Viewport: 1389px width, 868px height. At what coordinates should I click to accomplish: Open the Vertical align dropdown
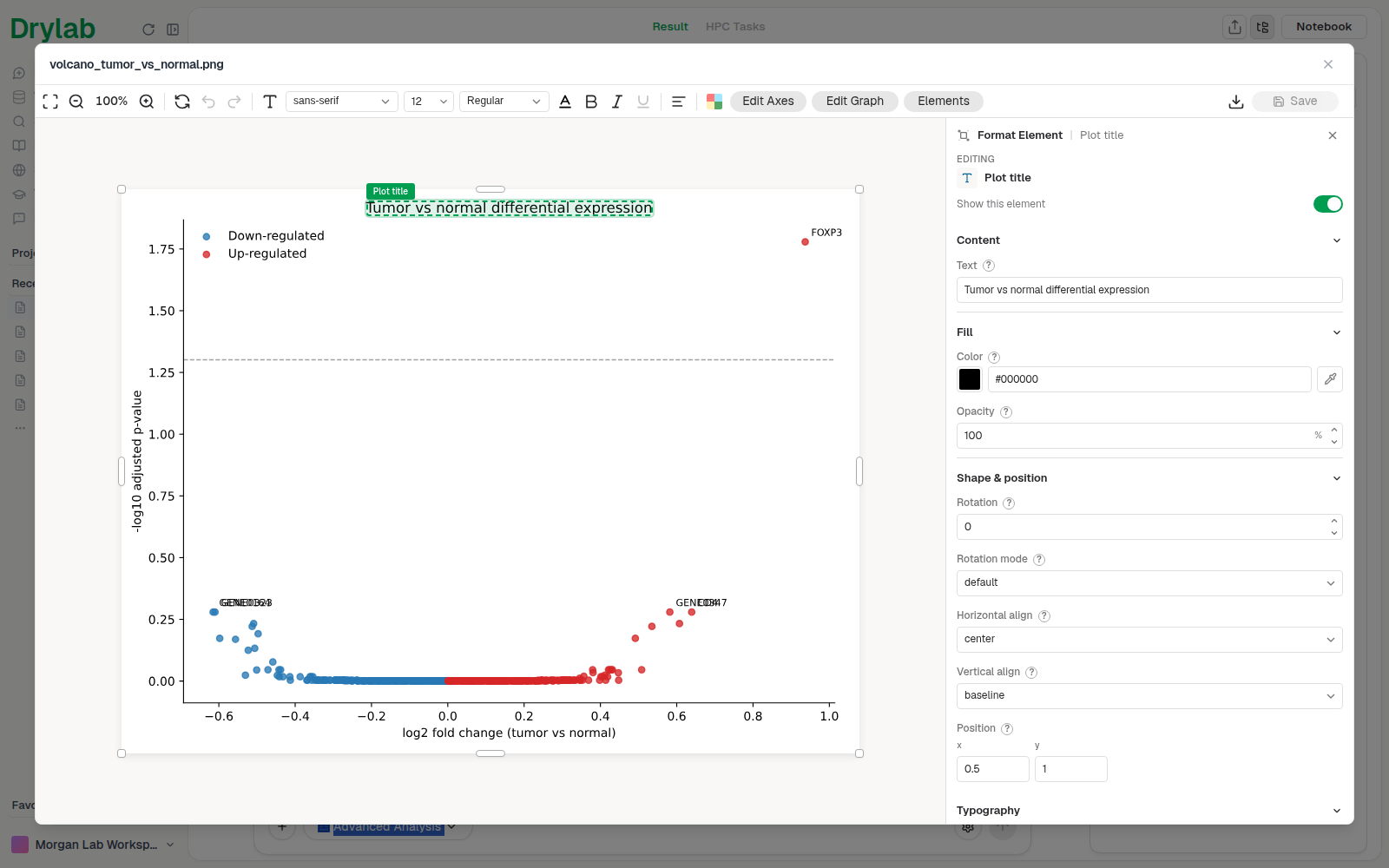[x=1149, y=696]
